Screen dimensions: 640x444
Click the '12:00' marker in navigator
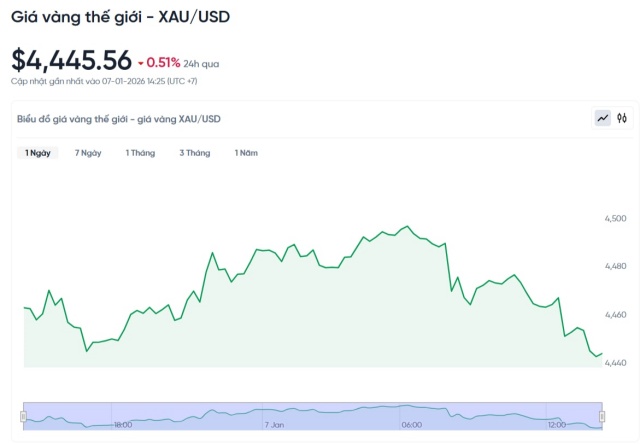(558, 424)
